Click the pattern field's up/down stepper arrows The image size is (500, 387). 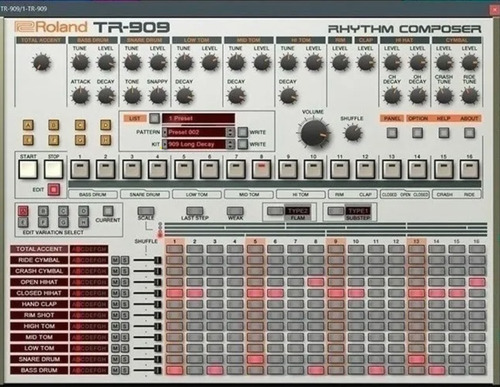click(230, 132)
